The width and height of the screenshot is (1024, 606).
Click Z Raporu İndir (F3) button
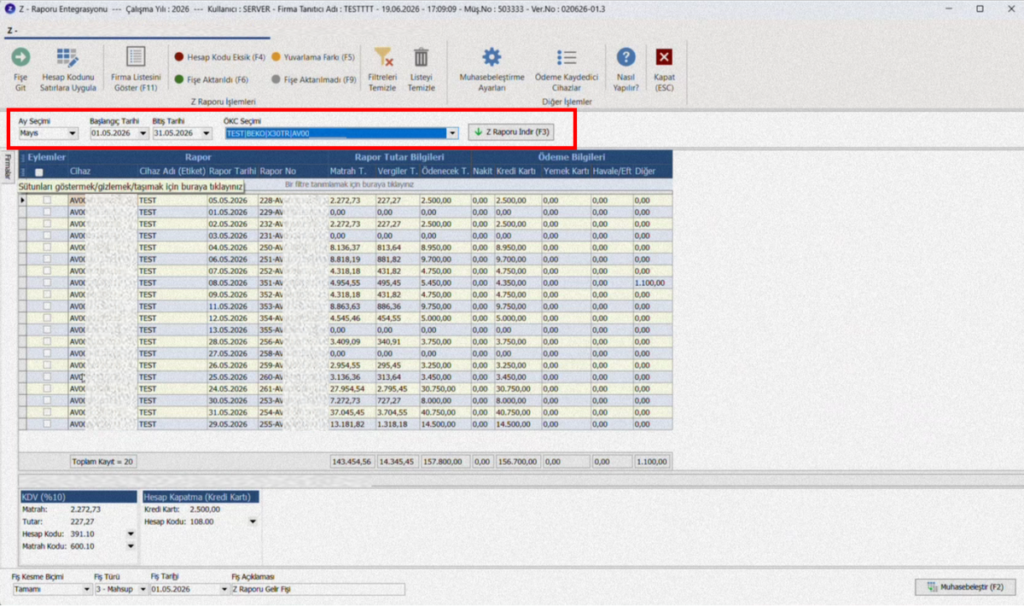tap(511, 132)
